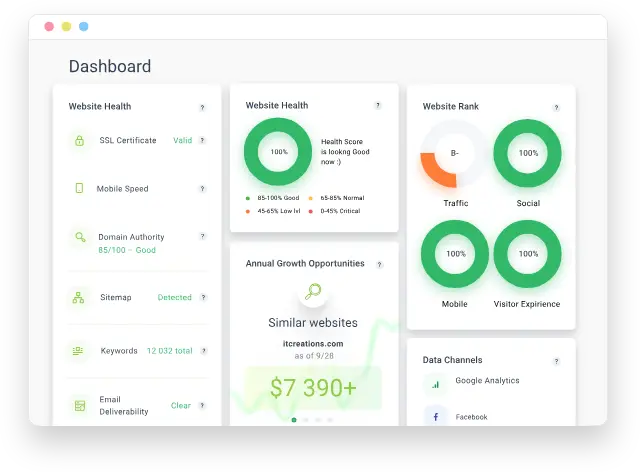Open help next to Annual Growth Opportunities

click(378, 264)
